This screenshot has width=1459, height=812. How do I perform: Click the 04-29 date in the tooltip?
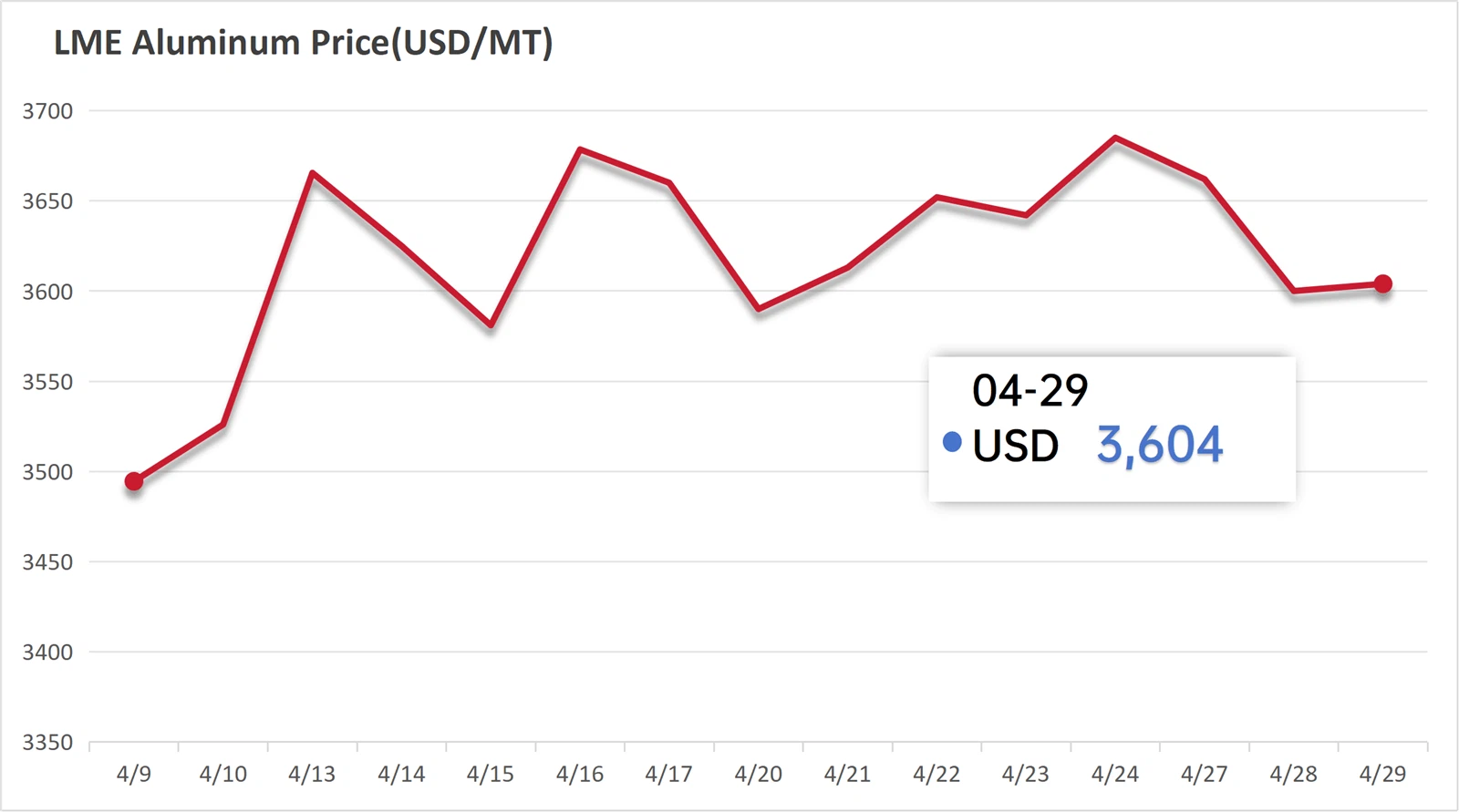[1030, 391]
